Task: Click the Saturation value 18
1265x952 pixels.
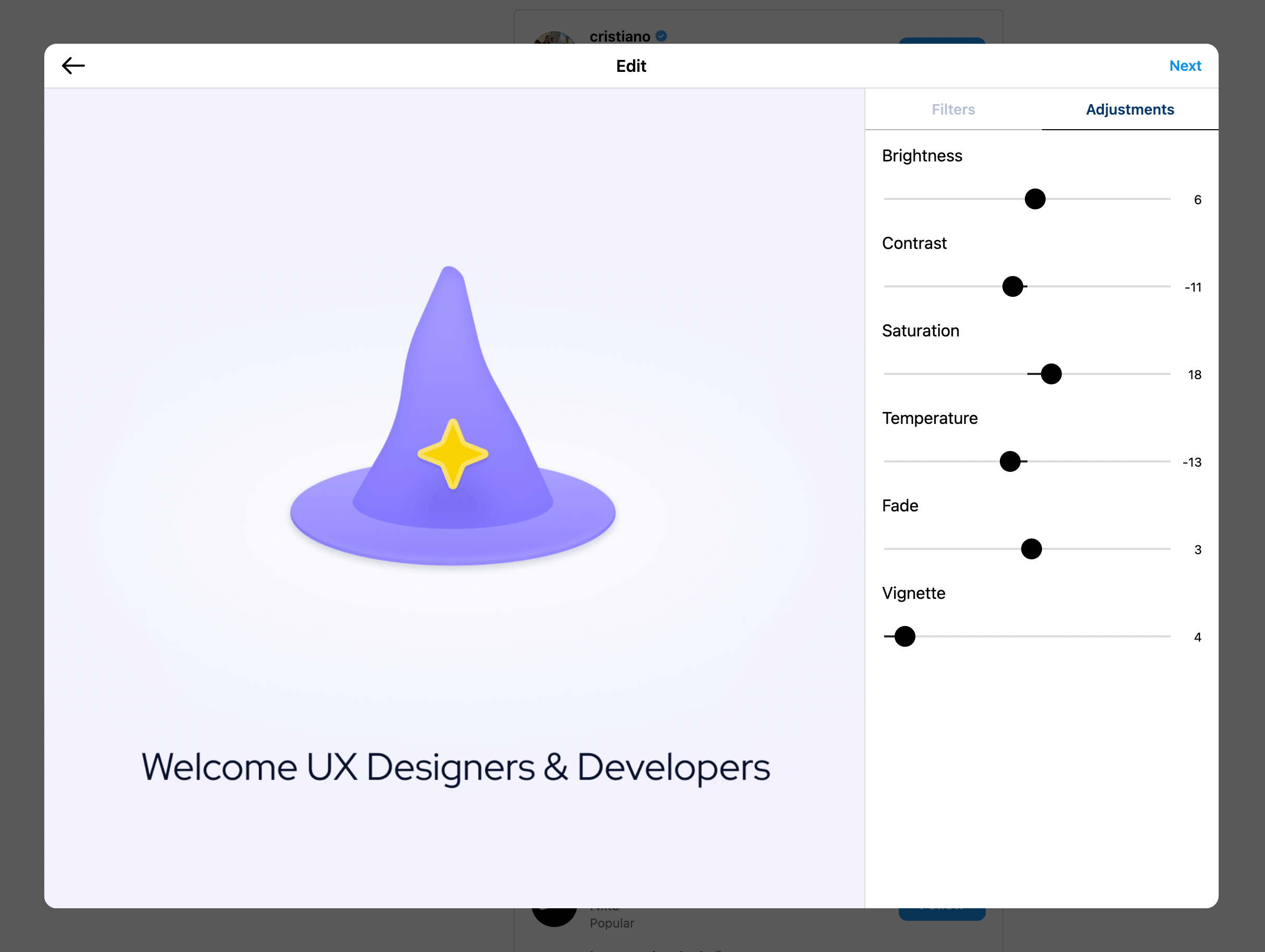Action: (x=1194, y=375)
